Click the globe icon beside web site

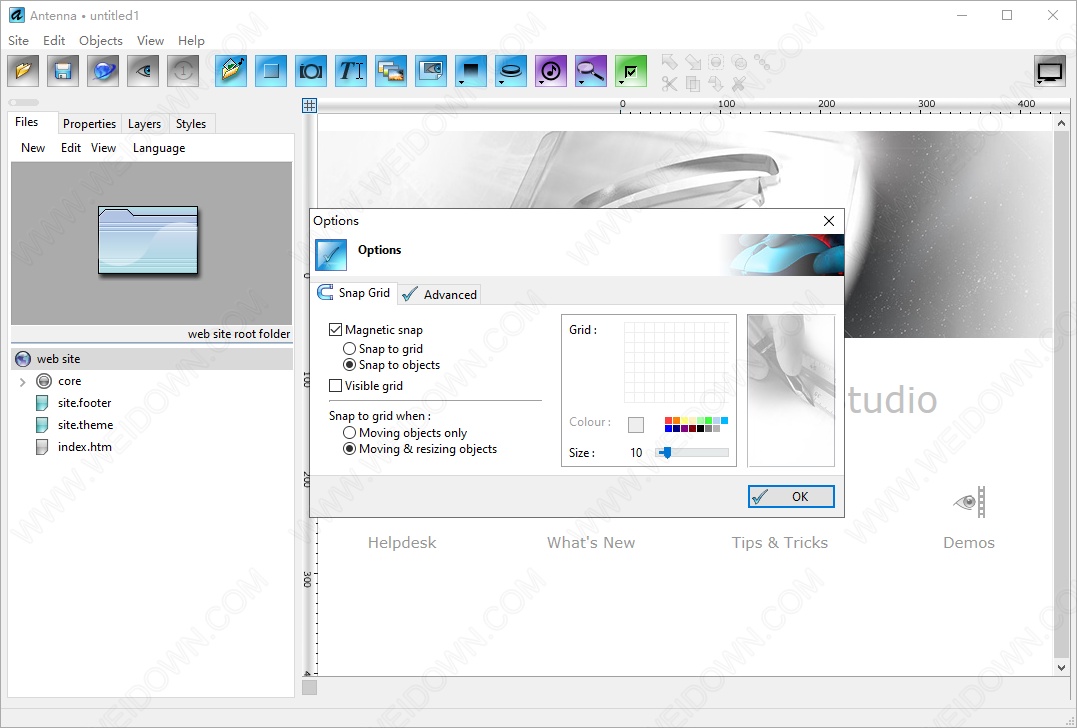[23, 359]
